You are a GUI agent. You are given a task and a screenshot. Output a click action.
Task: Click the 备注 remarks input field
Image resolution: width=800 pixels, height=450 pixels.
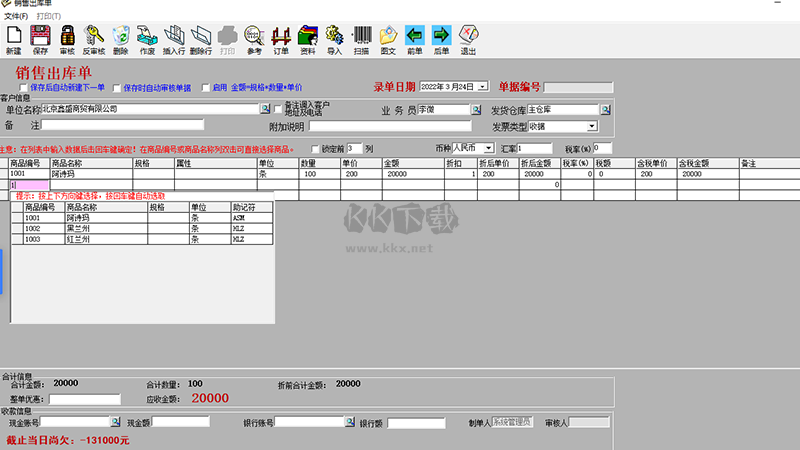[122, 125]
